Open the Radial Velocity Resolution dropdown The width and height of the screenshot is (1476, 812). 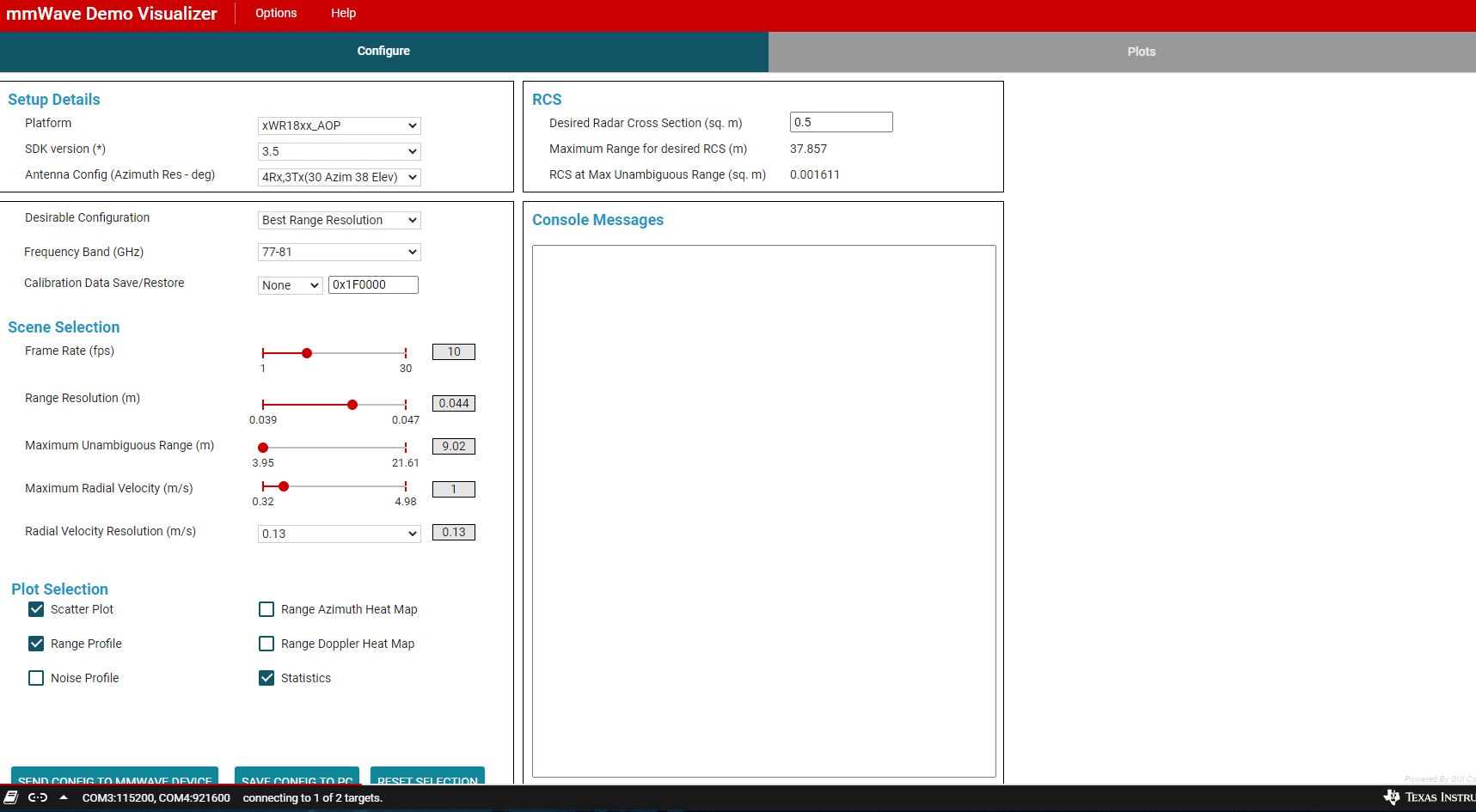(x=340, y=534)
